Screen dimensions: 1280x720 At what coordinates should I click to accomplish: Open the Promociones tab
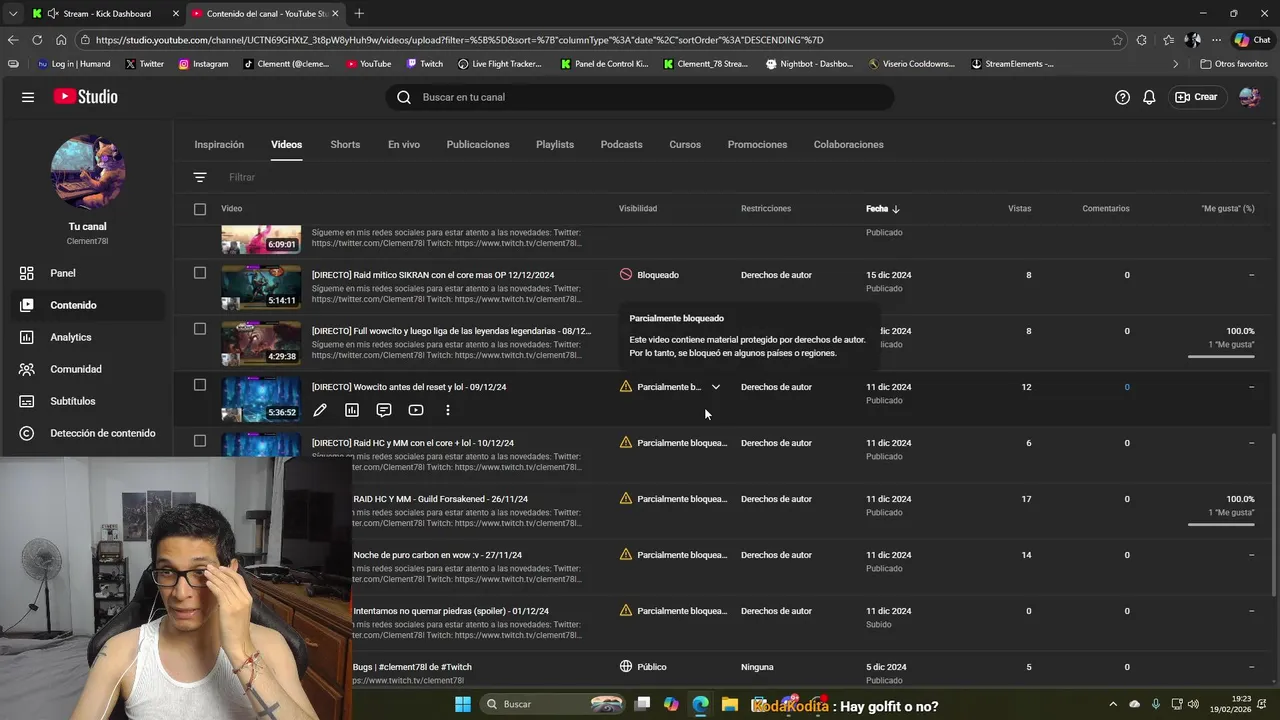pos(757,144)
